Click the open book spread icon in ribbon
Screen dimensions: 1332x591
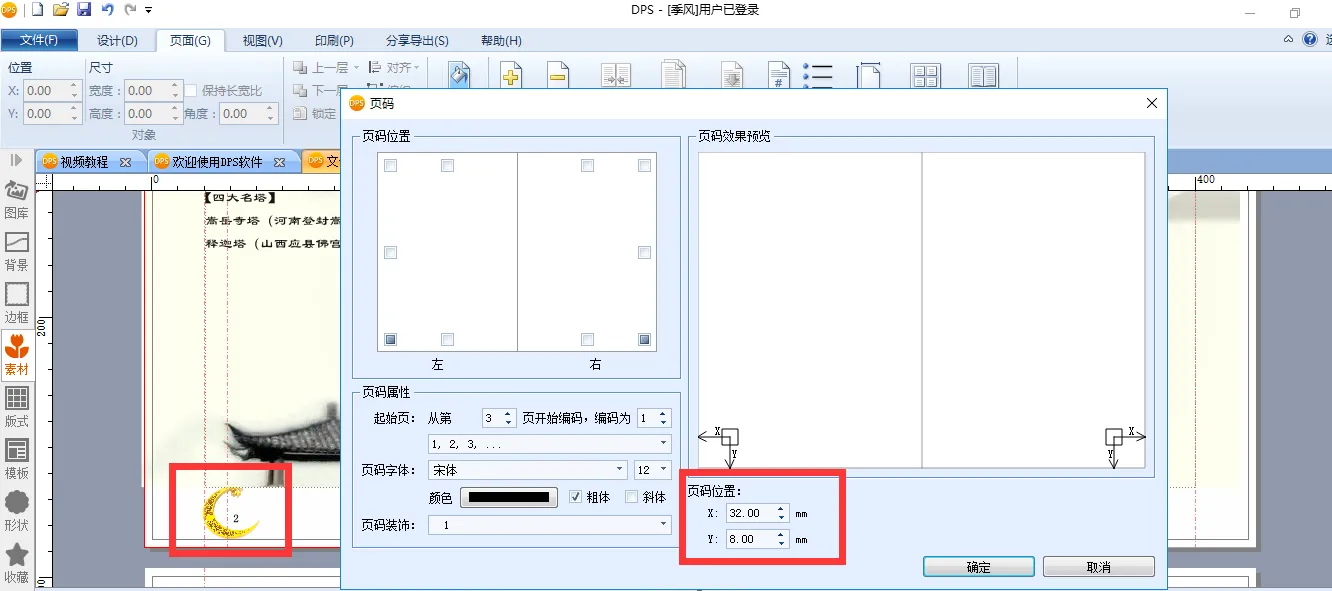tap(983, 77)
